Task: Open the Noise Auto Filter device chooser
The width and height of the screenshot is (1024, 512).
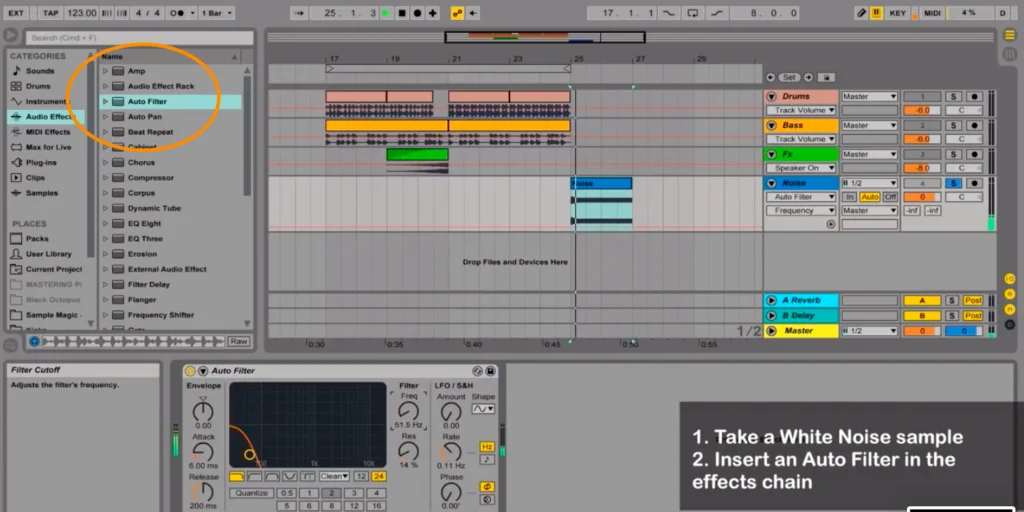Action: tap(801, 197)
